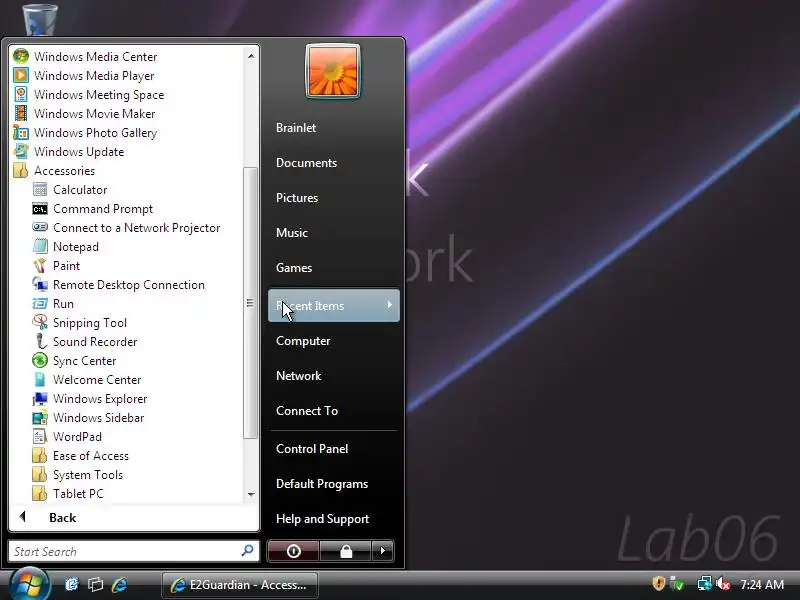Open Network from Start menu

298,376
